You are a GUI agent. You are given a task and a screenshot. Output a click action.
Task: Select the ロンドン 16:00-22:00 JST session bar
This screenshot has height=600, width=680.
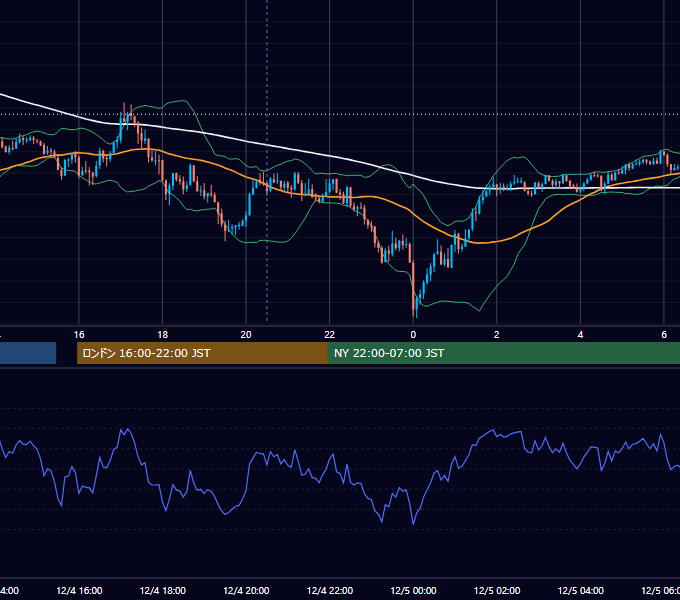(x=202, y=353)
